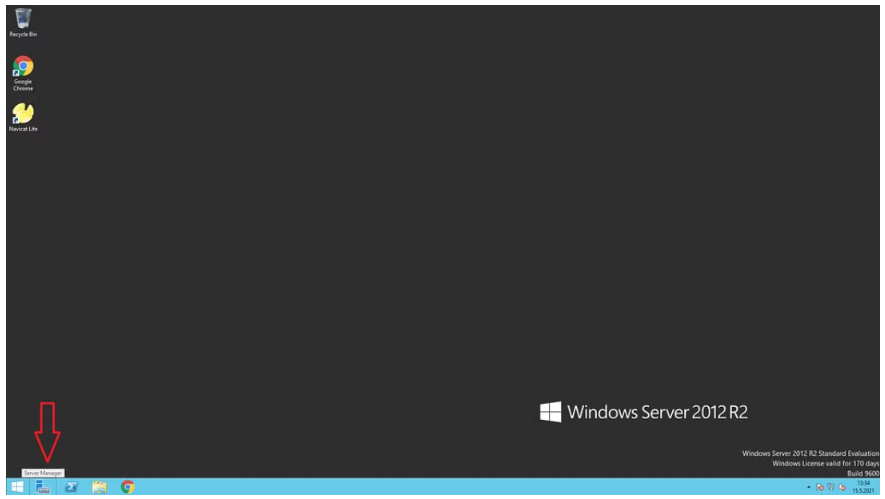Open the Action Center flag icon
The width and height of the screenshot is (885, 499).
coord(820,487)
